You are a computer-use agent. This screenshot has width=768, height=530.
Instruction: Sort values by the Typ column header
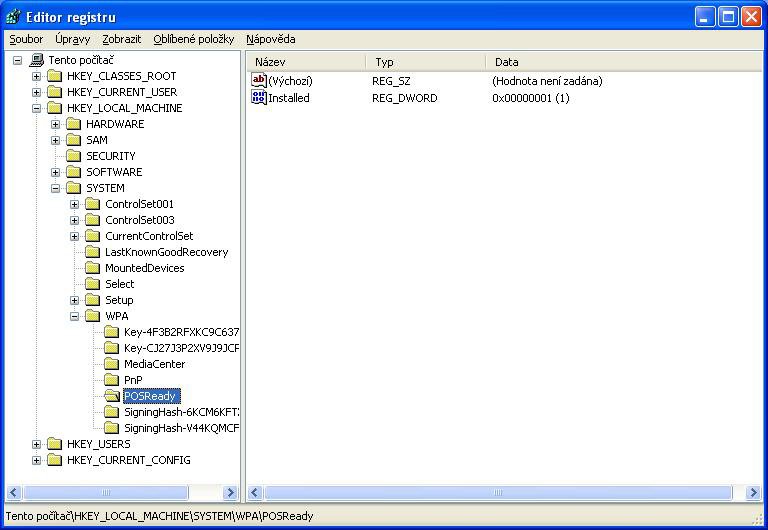click(x=426, y=62)
